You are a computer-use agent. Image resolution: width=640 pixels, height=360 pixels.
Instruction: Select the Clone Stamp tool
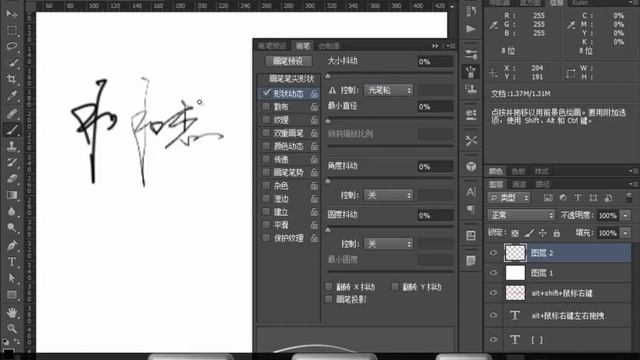click(x=12, y=146)
